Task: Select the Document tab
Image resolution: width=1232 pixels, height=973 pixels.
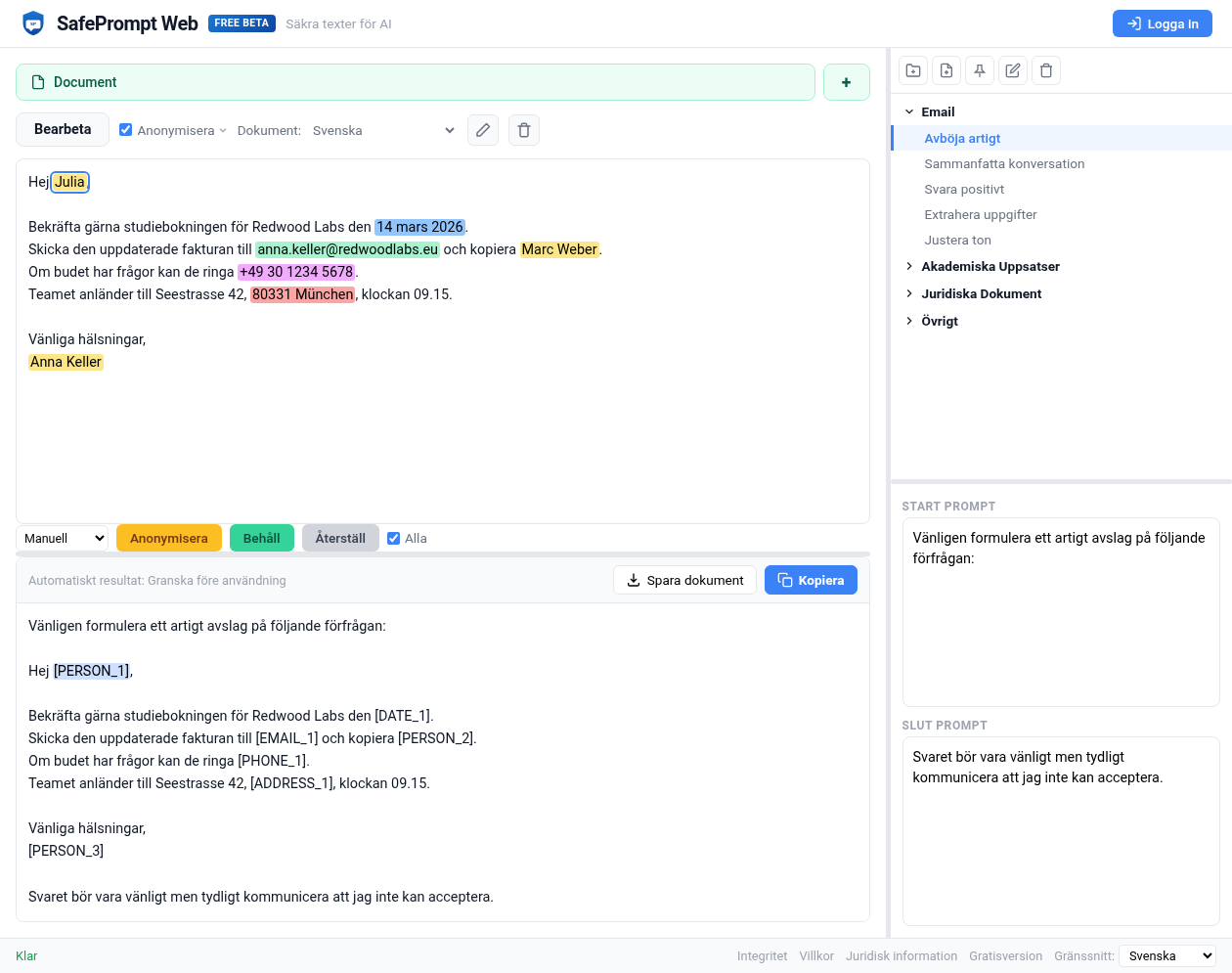Action: click(415, 82)
